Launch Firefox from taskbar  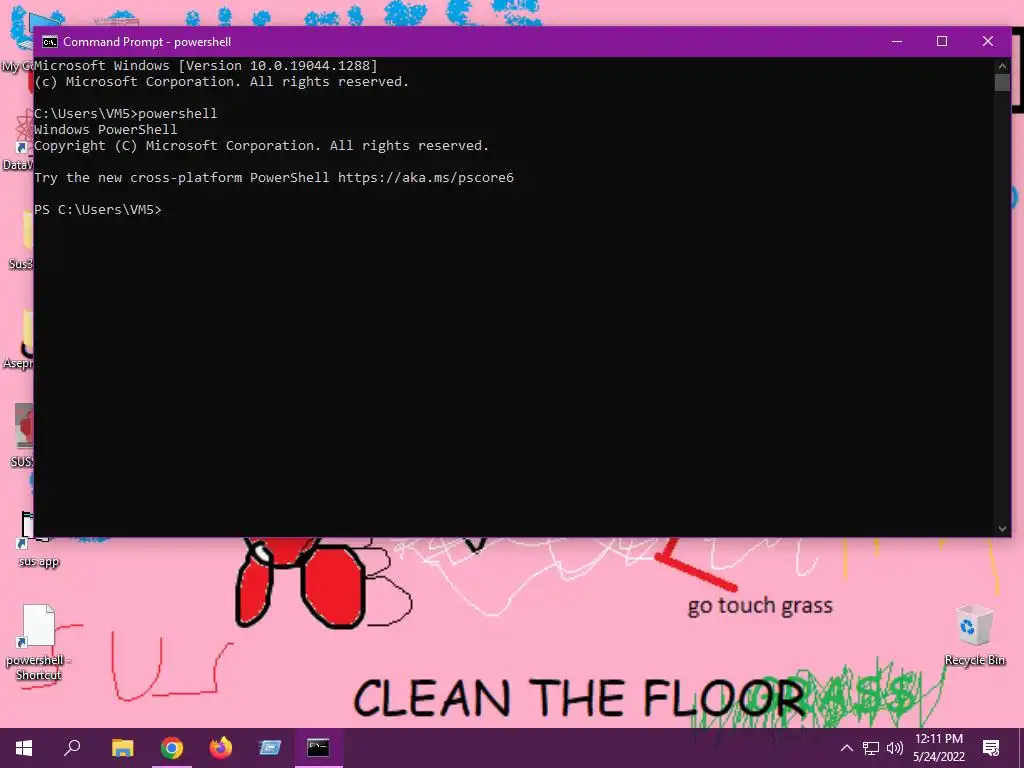(x=221, y=748)
